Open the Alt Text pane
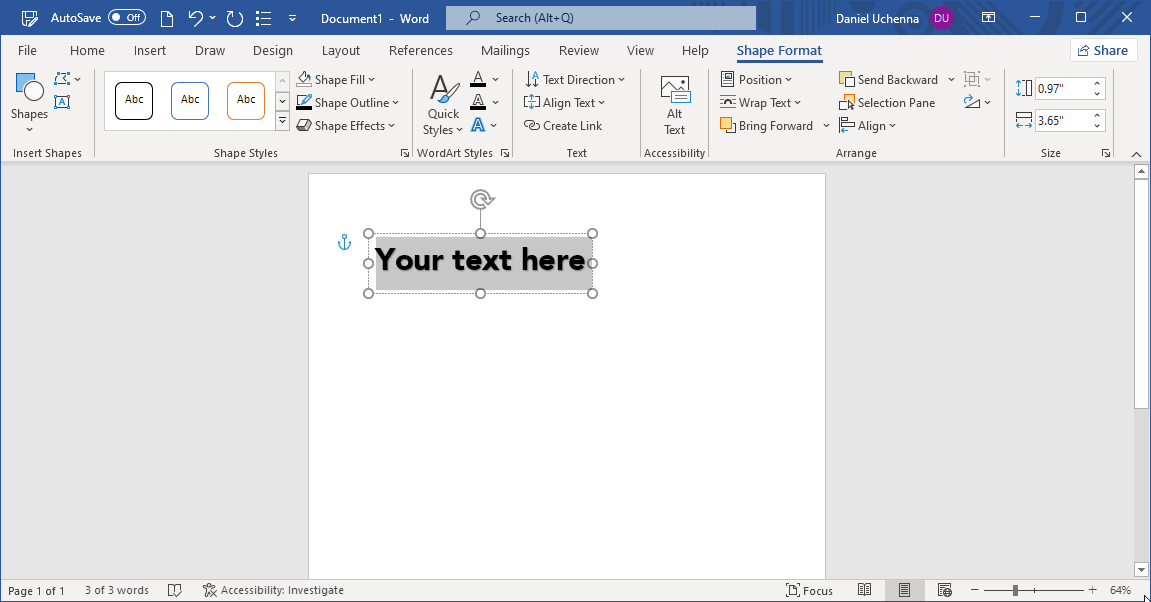The width and height of the screenshot is (1151, 602). tap(675, 106)
